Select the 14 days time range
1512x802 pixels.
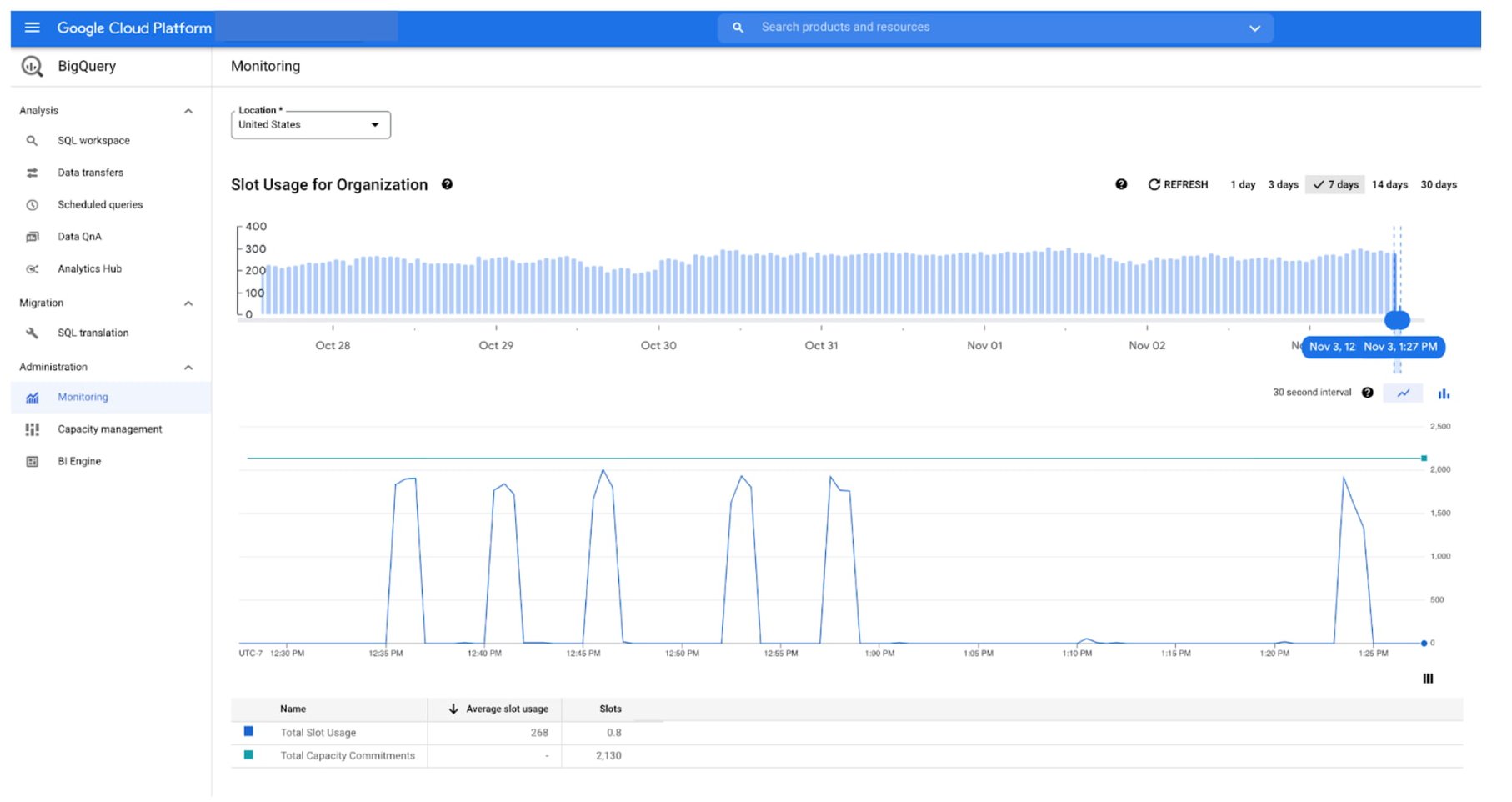click(x=1389, y=185)
